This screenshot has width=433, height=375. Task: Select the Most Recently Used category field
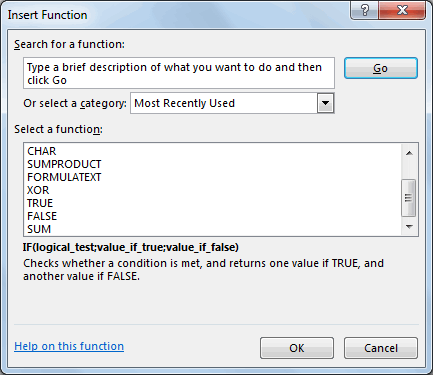(x=232, y=103)
